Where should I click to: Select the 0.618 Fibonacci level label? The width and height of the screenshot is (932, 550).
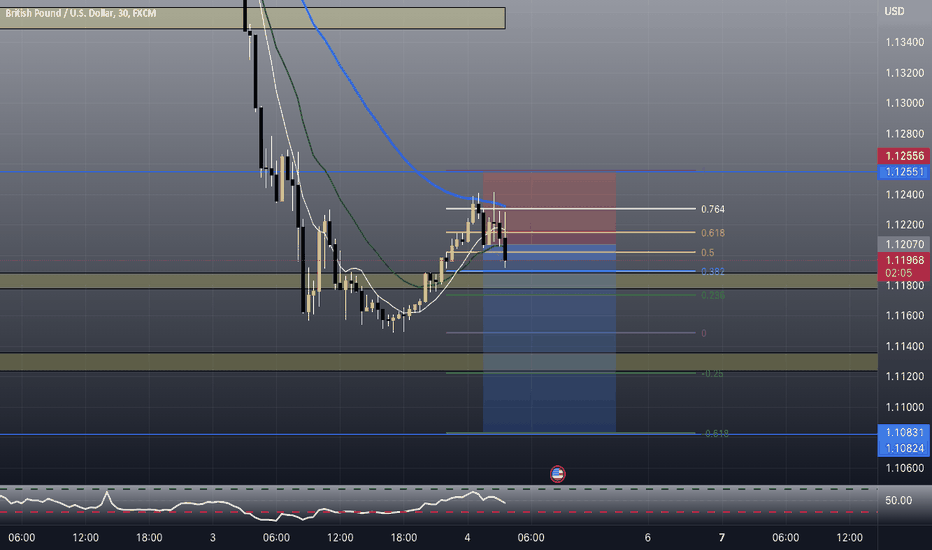click(713, 233)
